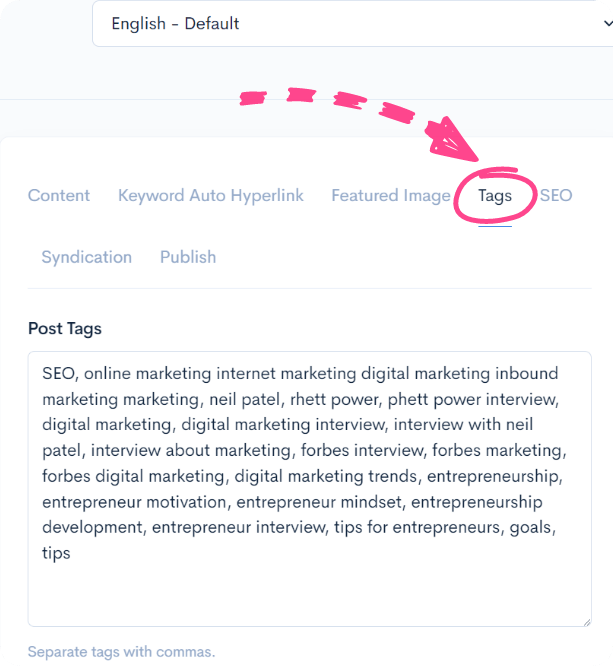Go to the Featured Image tab
This screenshot has width=613, height=666.
point(390,196)
